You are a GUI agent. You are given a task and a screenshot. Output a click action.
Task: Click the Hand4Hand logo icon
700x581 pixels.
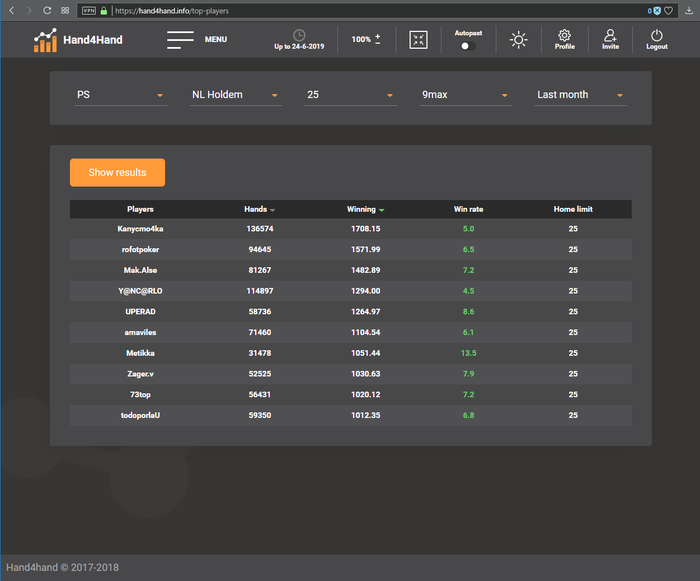pyautogui.click(x=45, y=40)
